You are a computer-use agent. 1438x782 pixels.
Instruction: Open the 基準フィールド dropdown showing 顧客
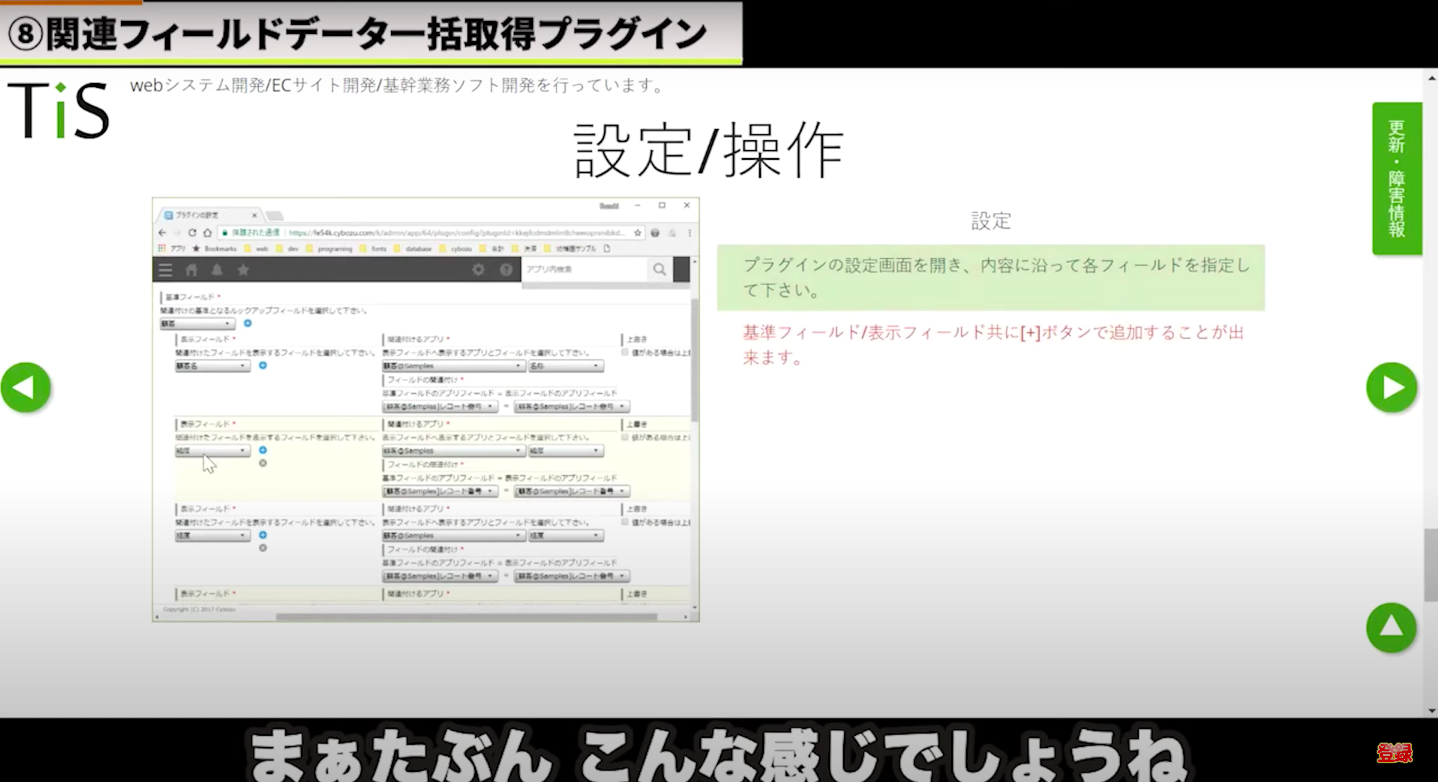(x=197, y=324)
